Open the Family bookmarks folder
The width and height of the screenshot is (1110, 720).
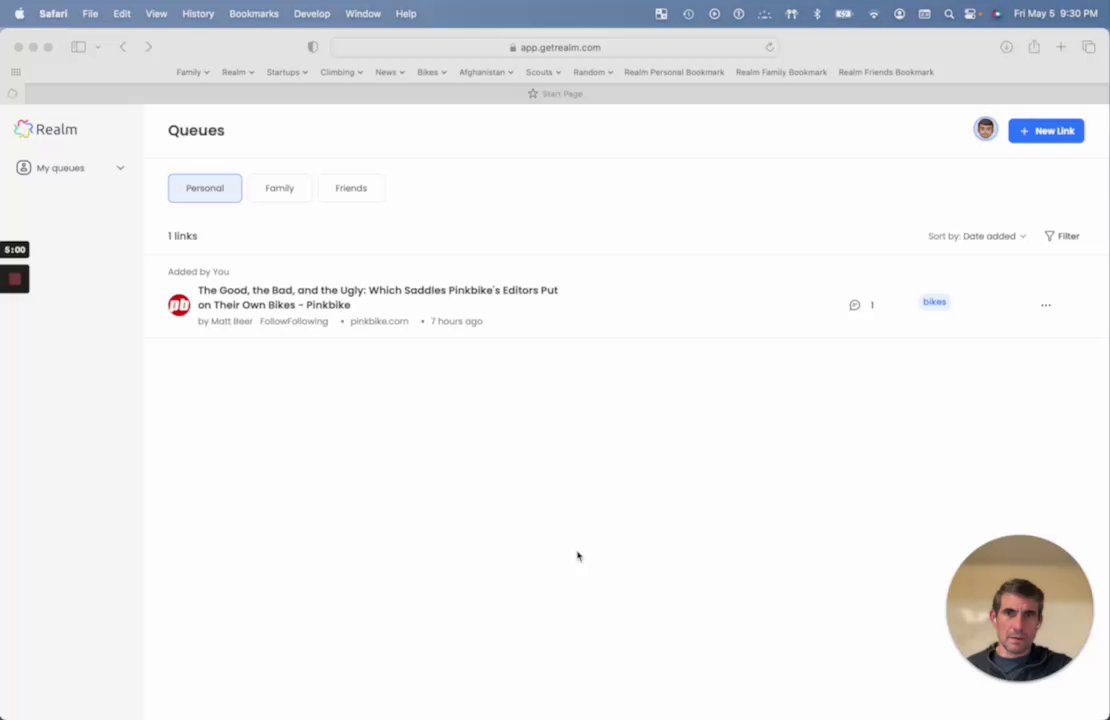pos(193,72)
